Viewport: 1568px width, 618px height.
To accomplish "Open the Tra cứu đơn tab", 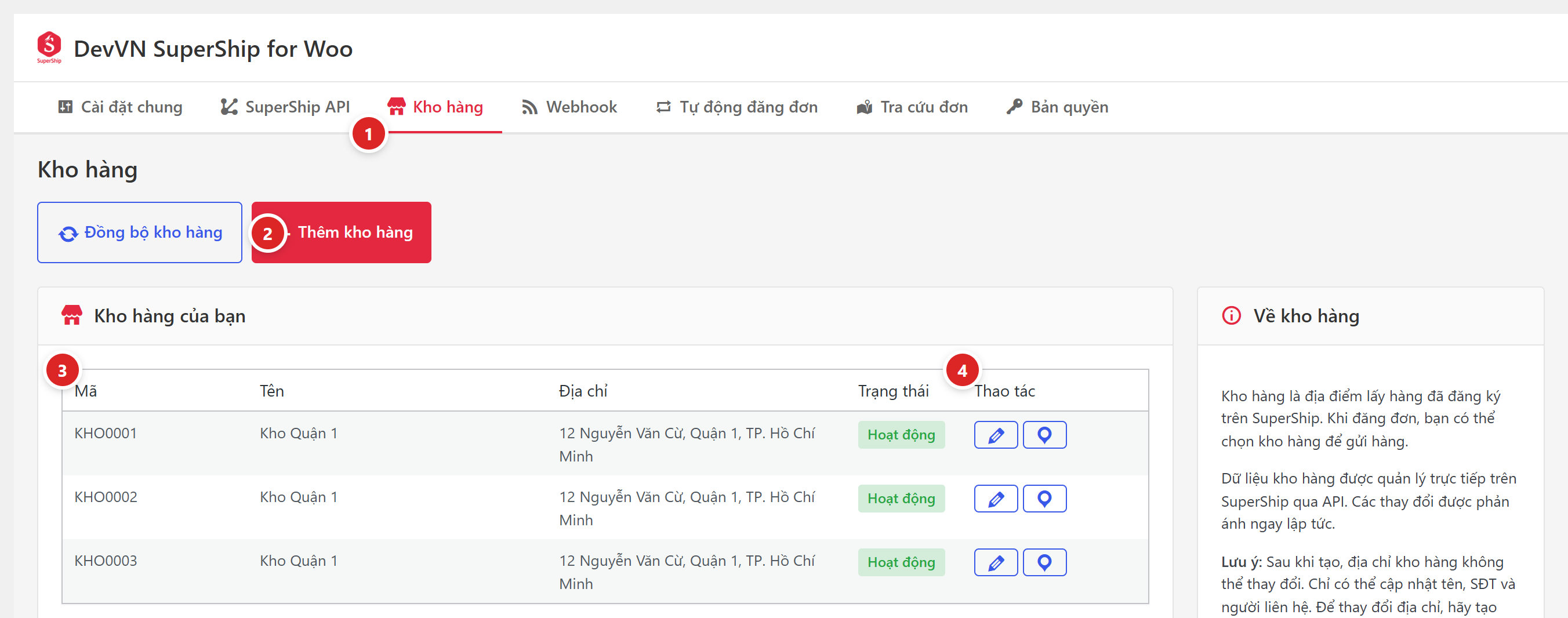I will (x=912, y=107).
